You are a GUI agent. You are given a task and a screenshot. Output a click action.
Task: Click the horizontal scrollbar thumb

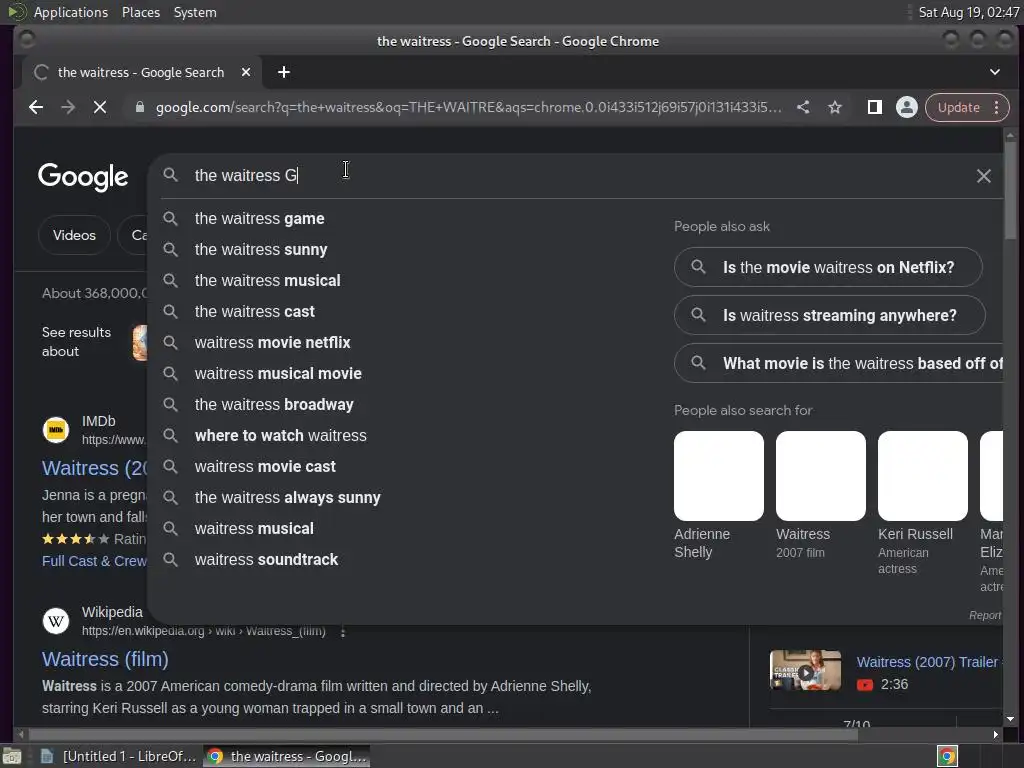pyautogui.click(x=442, y=734)
